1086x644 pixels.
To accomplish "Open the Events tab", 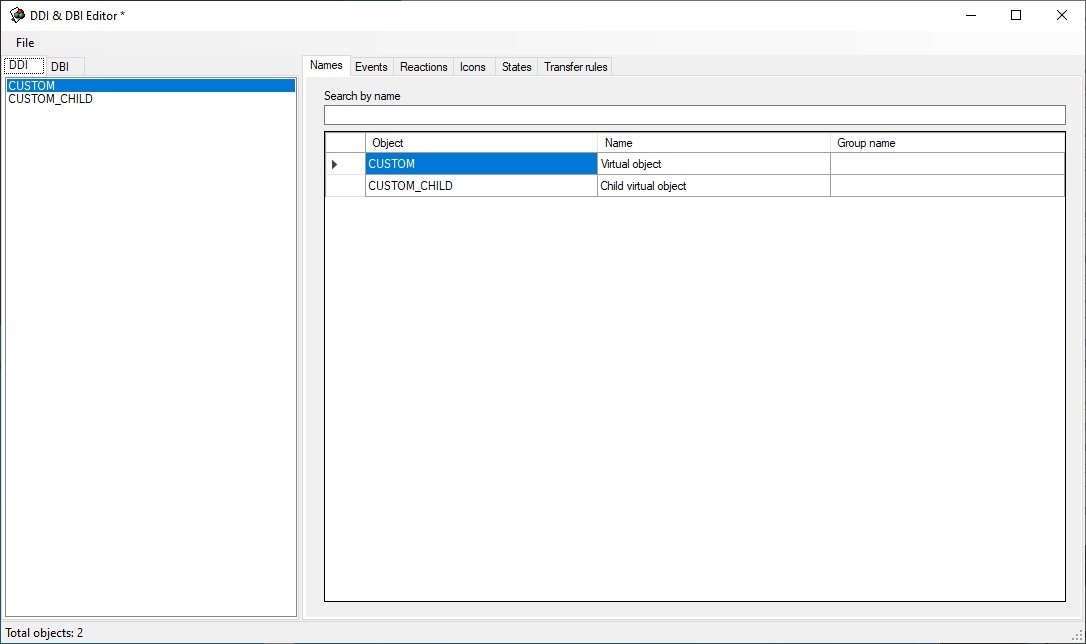I will [371, 67].
